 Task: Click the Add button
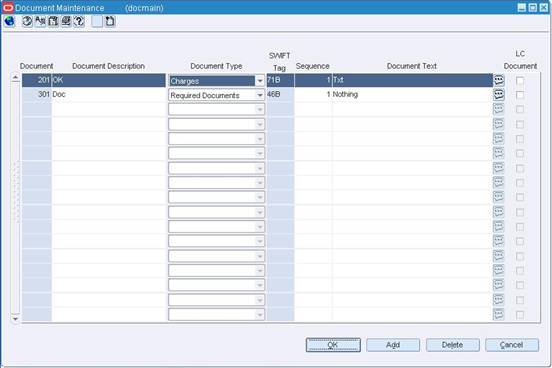click(x=393, y=345)
